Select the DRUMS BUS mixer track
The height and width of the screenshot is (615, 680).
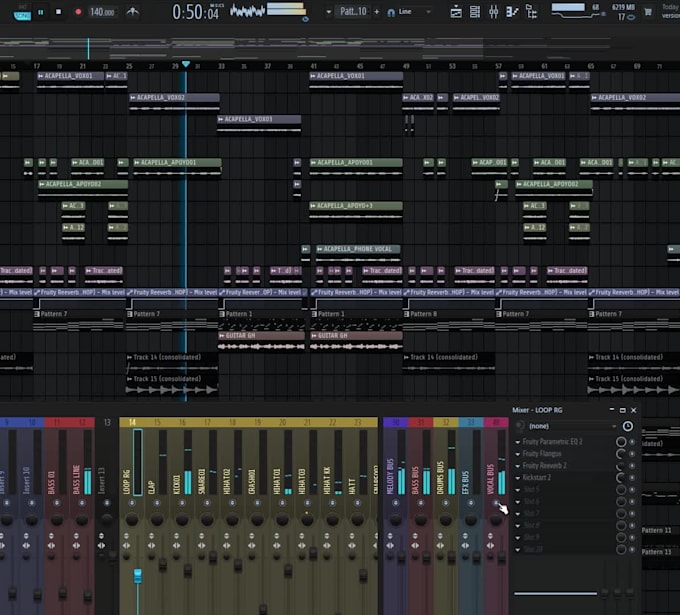(440, 477)
